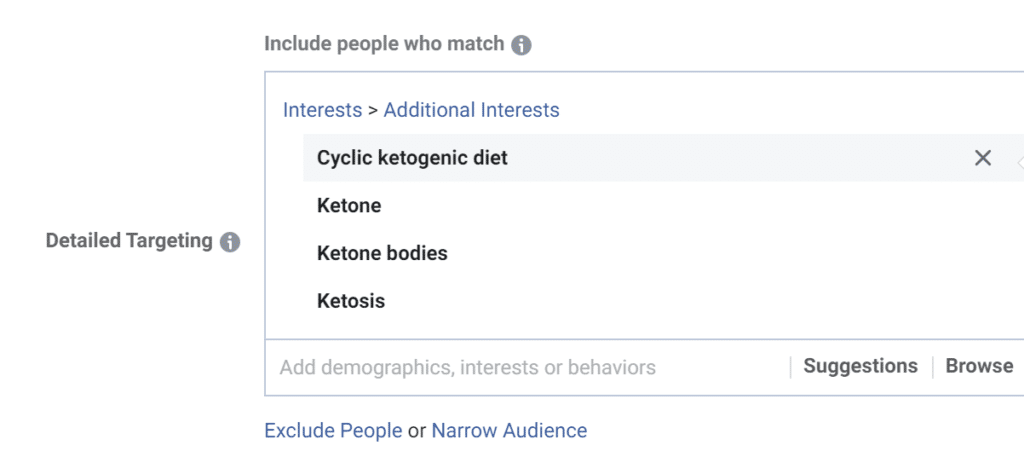The image size is (1024, 457).
Task: Click the breadcrumb arrow separator after Interests
Action: pyautogui.click(x=373, y=110)
